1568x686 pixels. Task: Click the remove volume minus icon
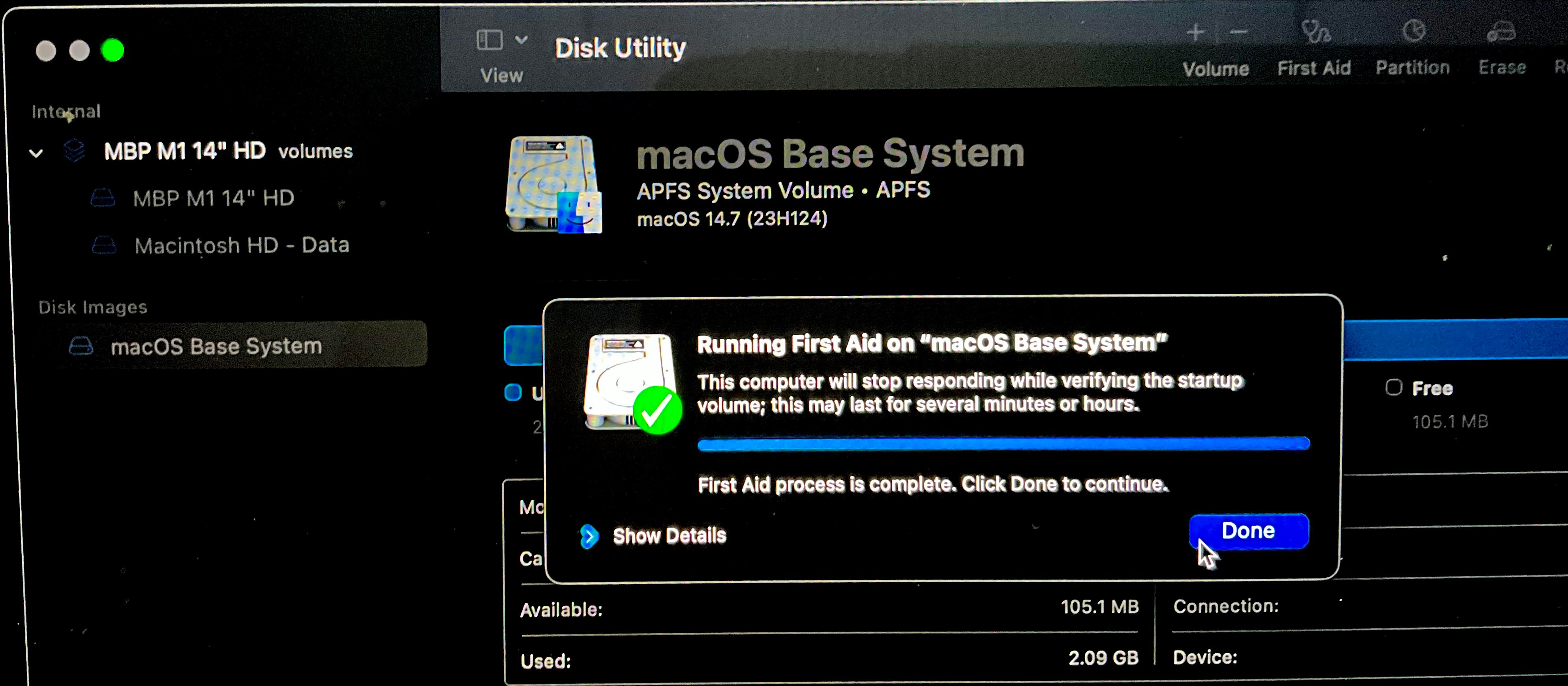tap(1238, 32)
